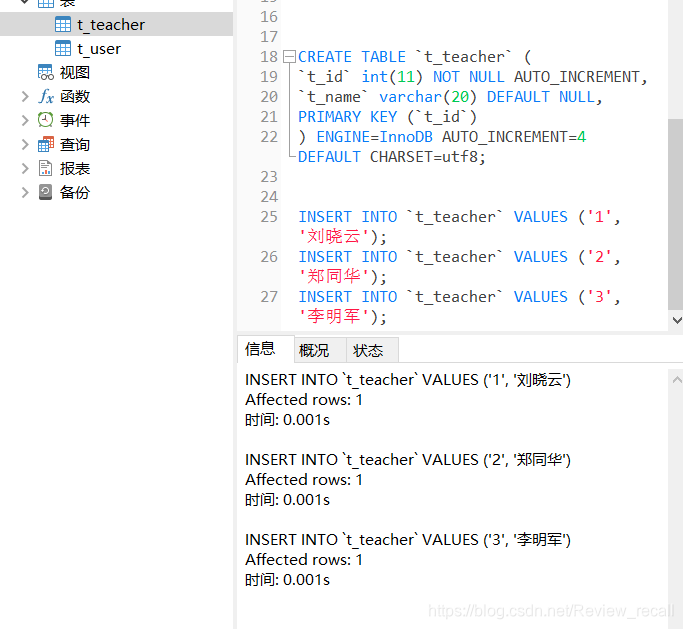Select the 函数 tree label
The image size is (683, 629).
(75, 96)
